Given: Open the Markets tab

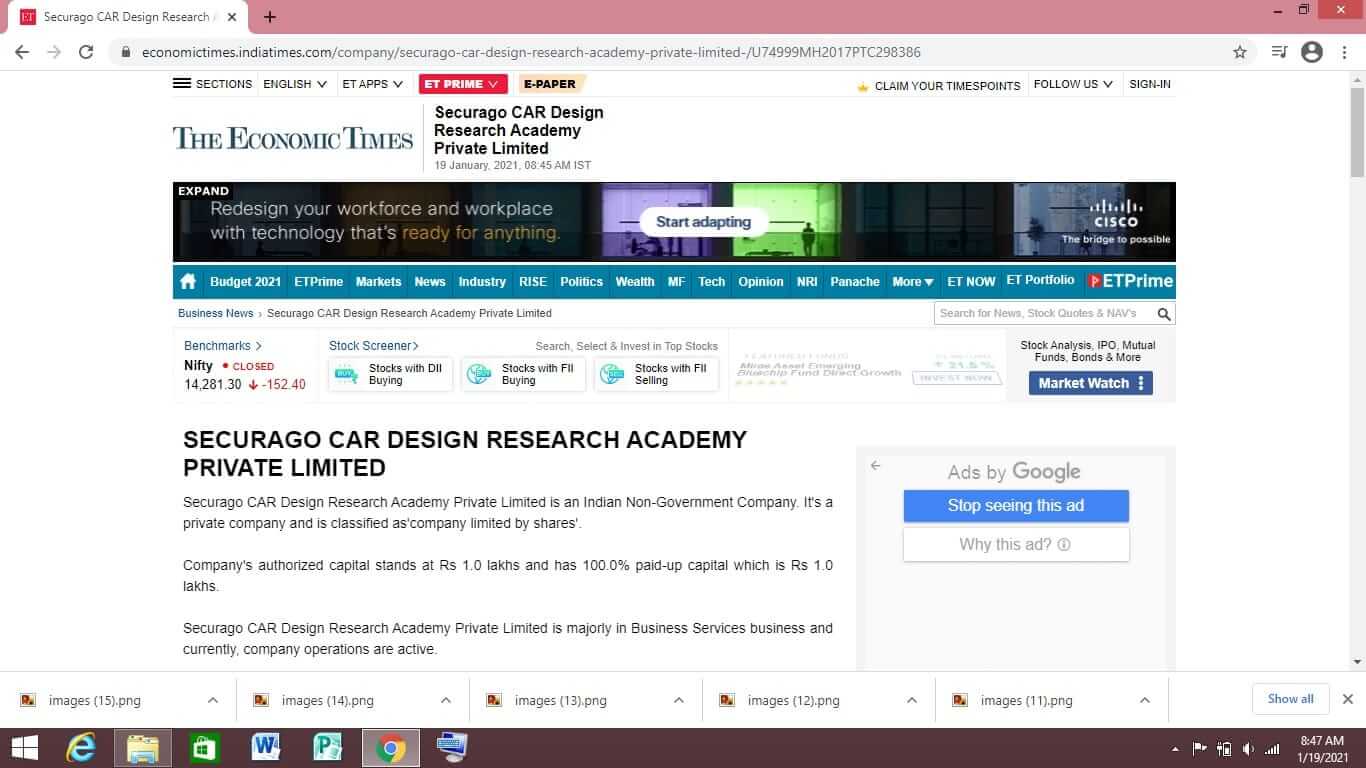Looking at the screenshot, I should (x=378, y=282).
